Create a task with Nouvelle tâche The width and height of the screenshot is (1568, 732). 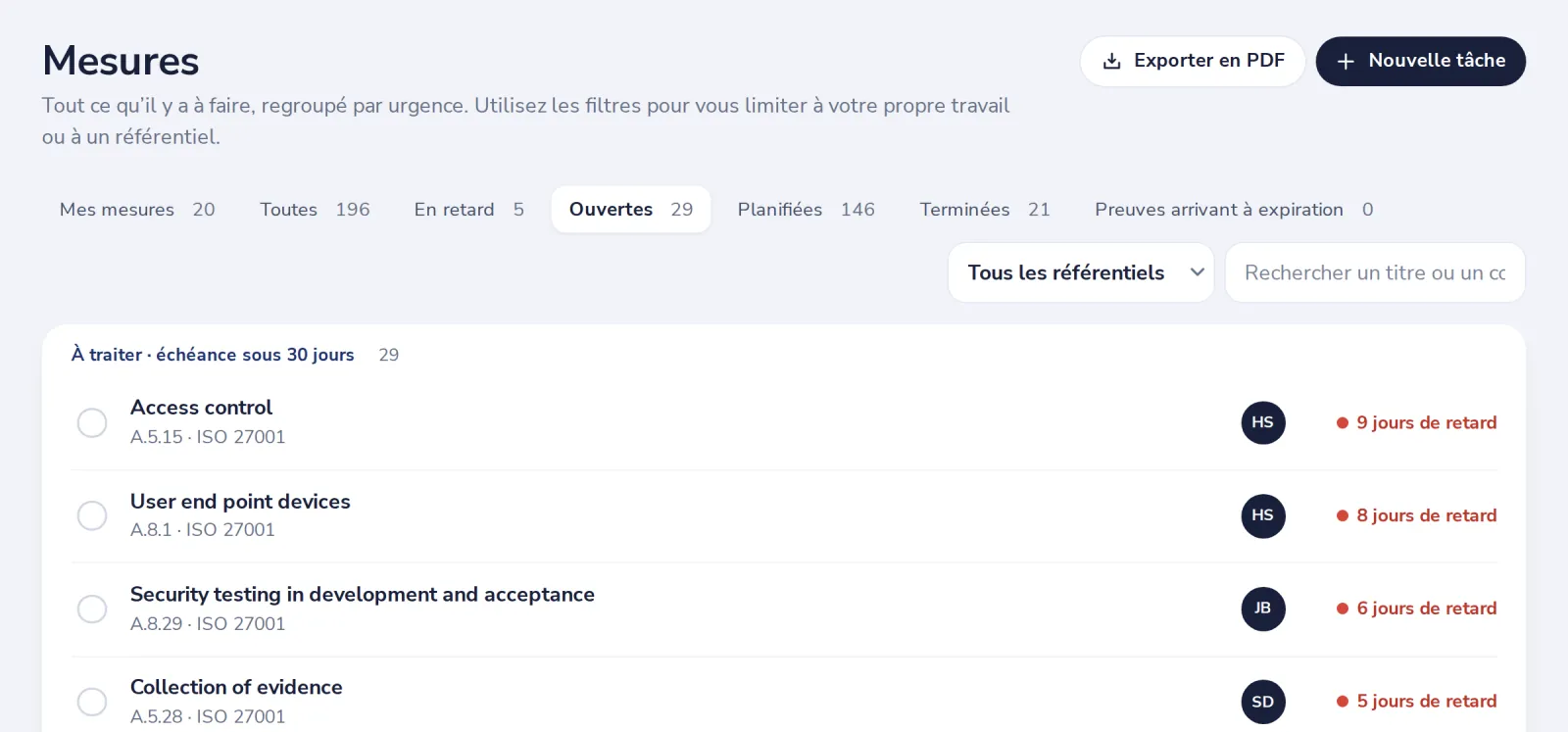click(1421, 61)
